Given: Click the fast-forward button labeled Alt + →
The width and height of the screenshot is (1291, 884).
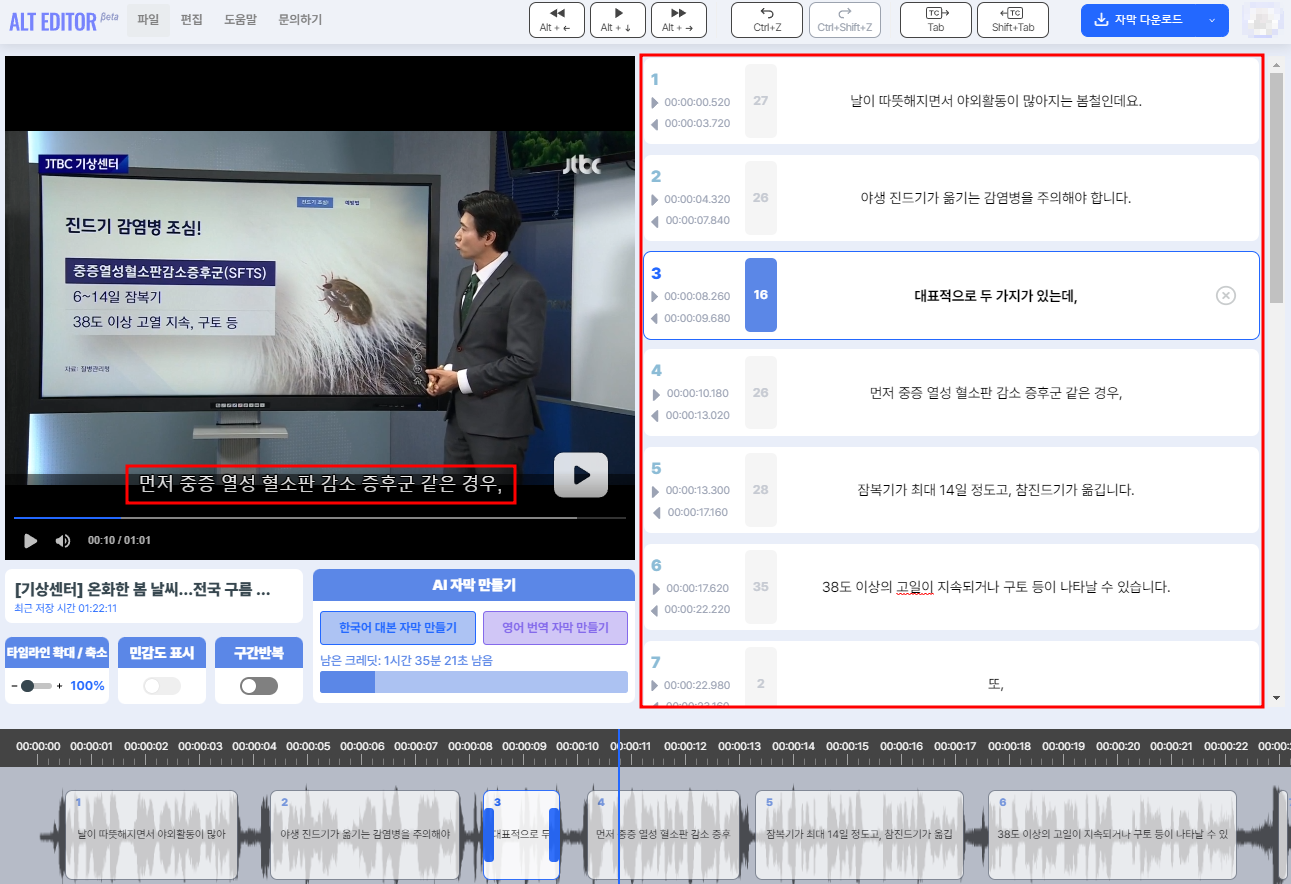Looking at the screenshot, I should tap(679, 20).
